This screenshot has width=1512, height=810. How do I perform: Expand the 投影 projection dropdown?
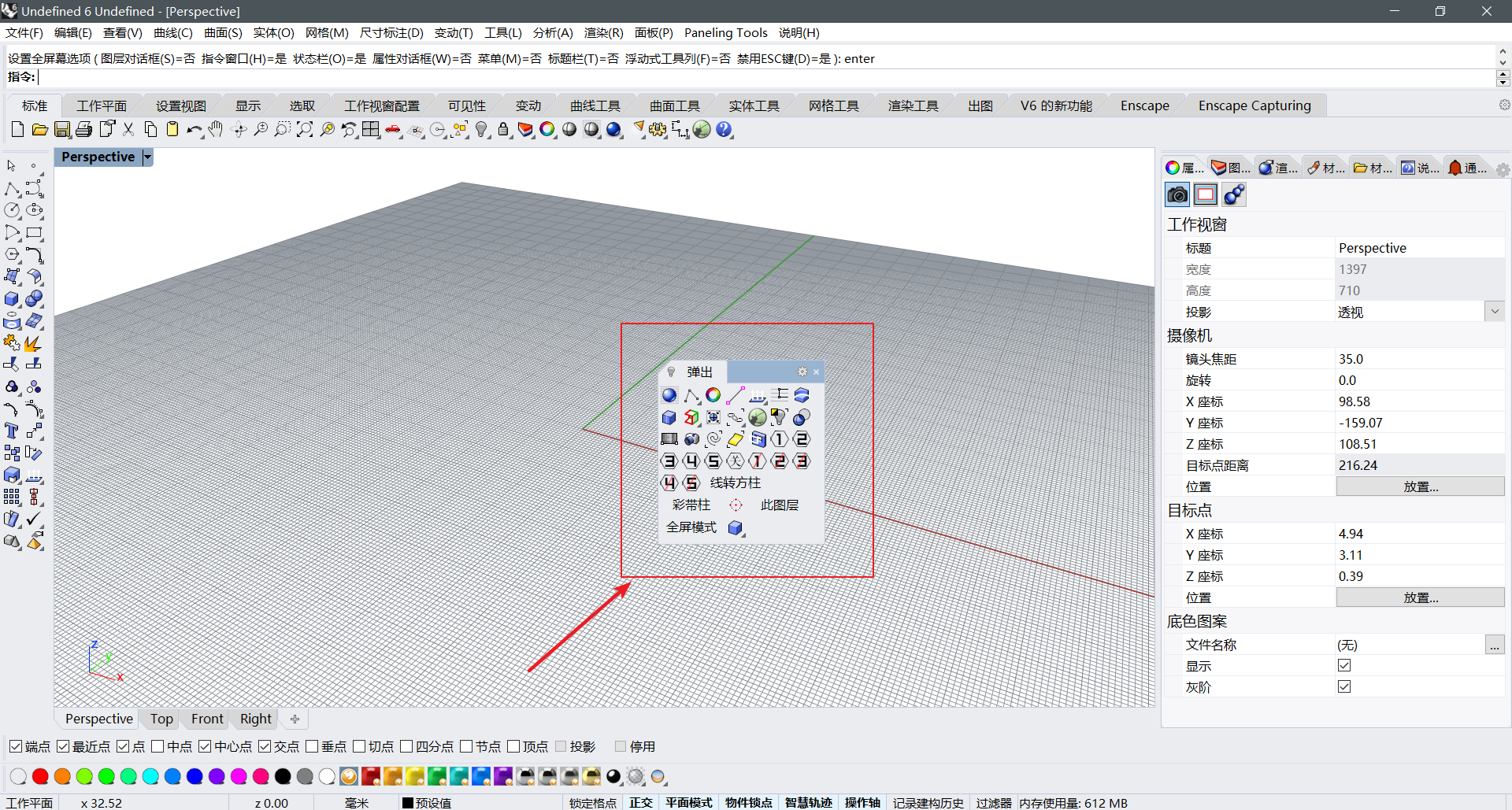pyautogui.click(x=1495, y=312)
